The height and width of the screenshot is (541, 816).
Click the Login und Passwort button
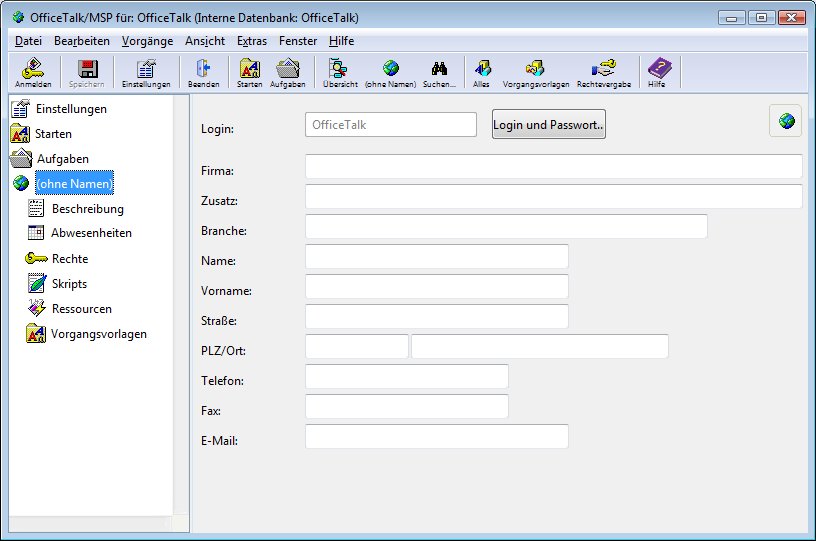click(549, 124)
